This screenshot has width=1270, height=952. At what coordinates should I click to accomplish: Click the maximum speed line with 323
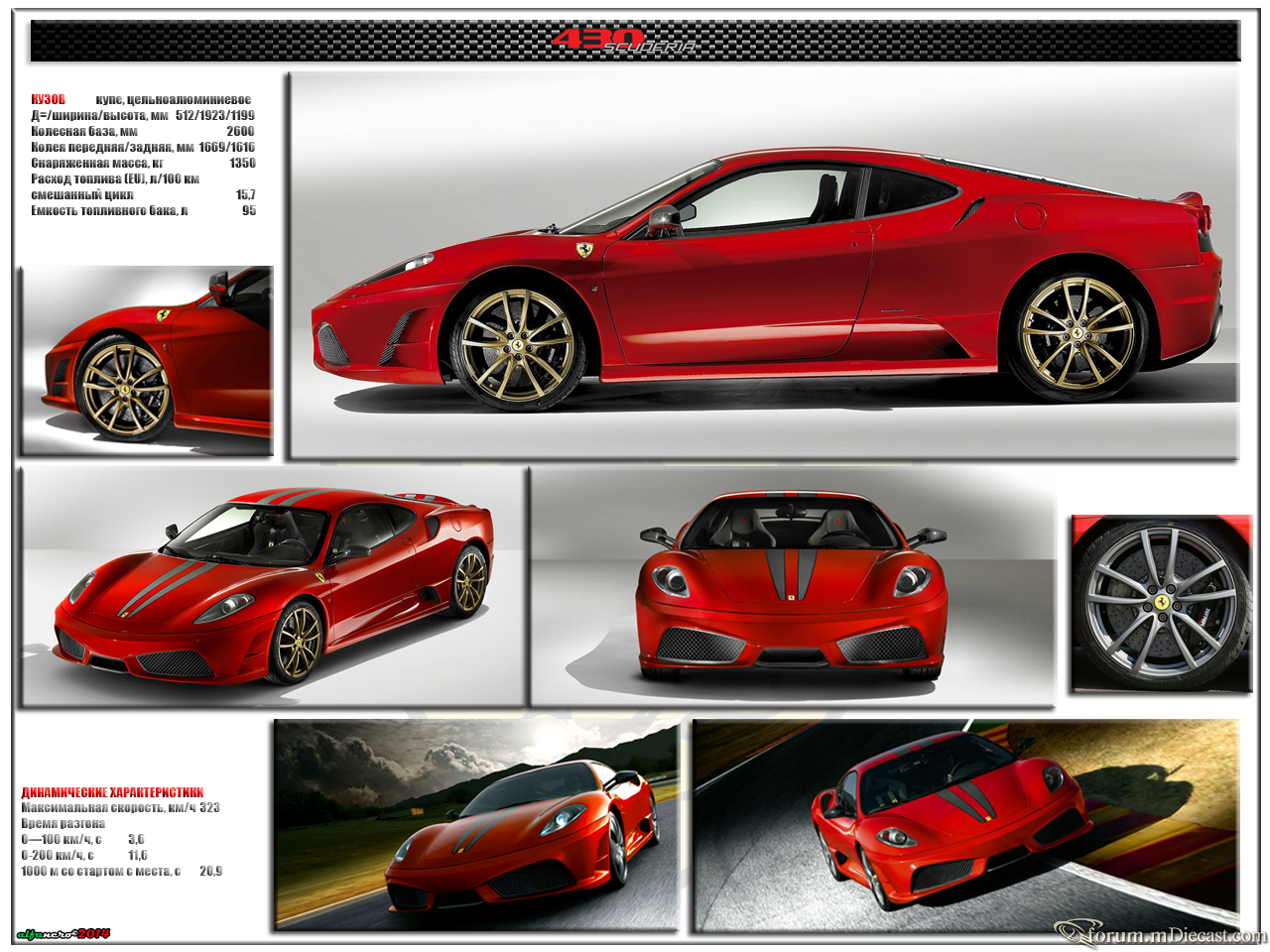(120, 807)
